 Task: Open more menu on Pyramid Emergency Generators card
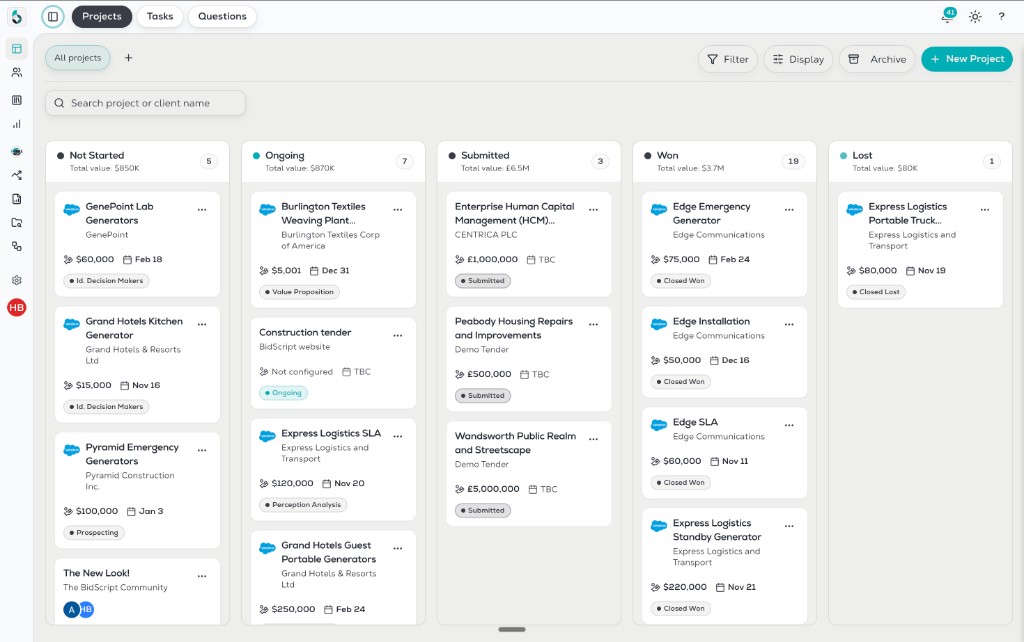(202, 451)
